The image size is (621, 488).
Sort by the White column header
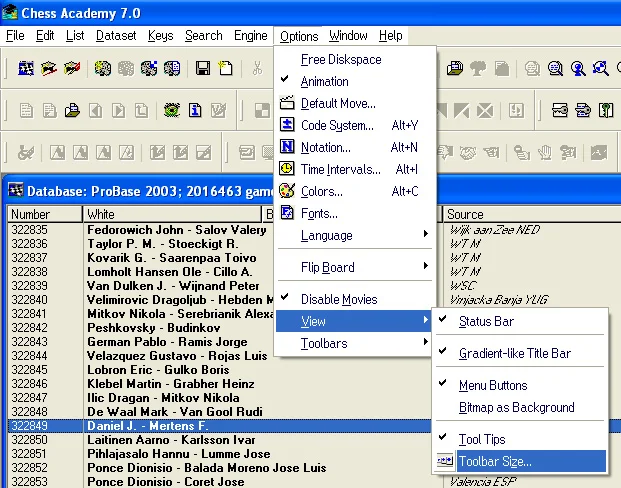coord(172,214)
